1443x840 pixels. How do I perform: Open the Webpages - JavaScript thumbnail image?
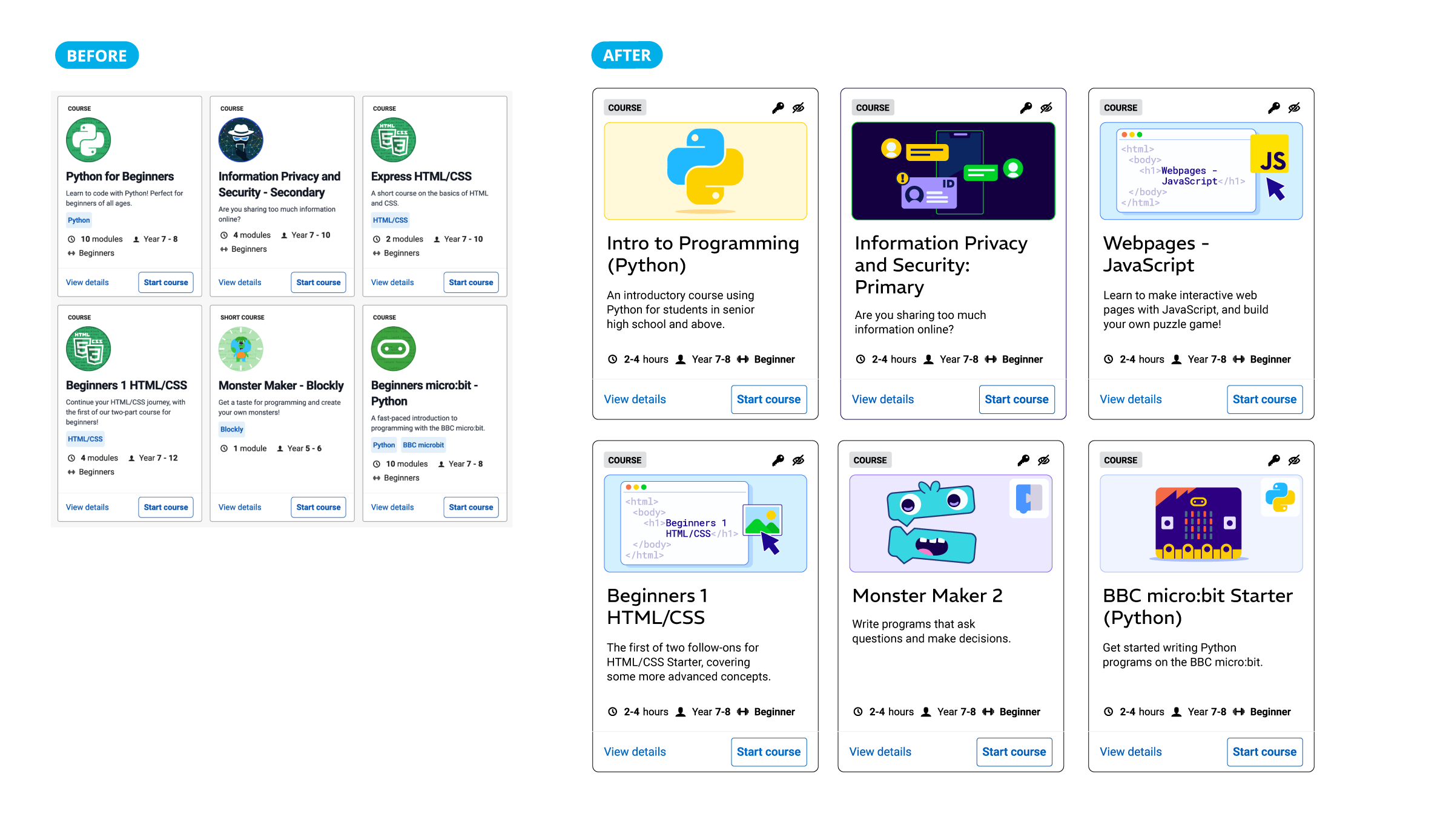[1201, 171]
